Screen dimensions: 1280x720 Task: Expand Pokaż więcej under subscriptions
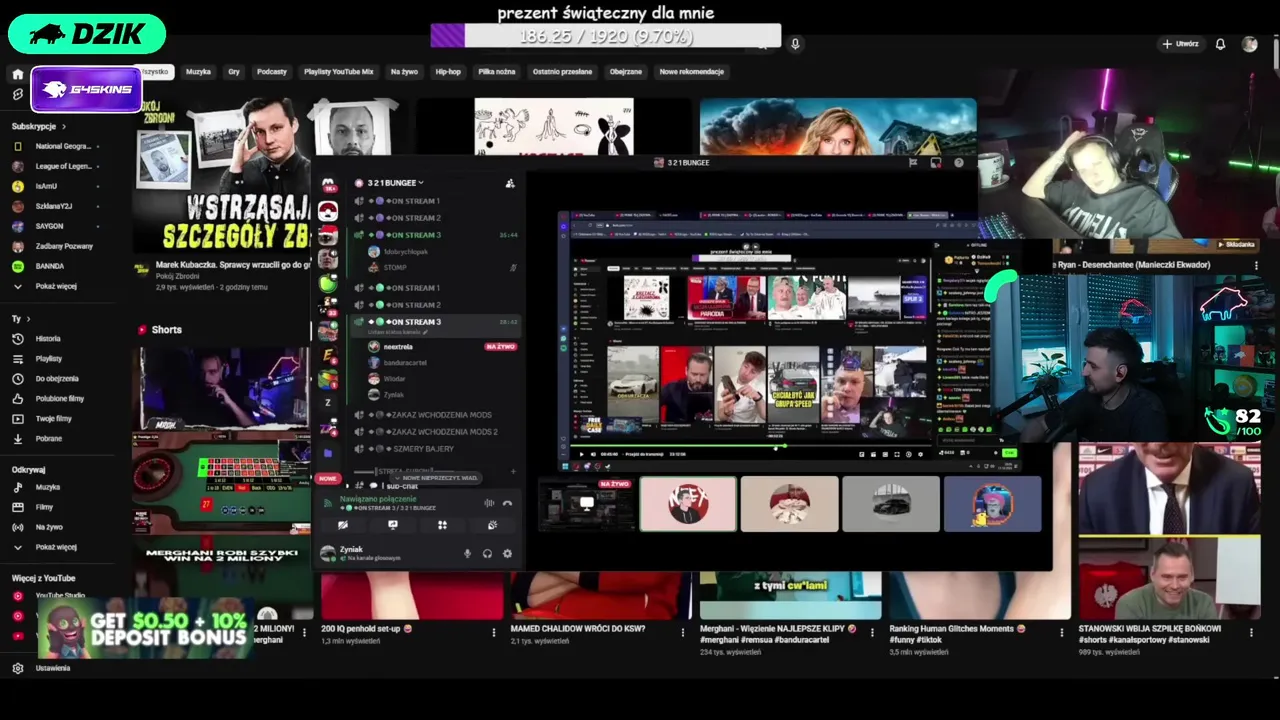coord(46,286)
